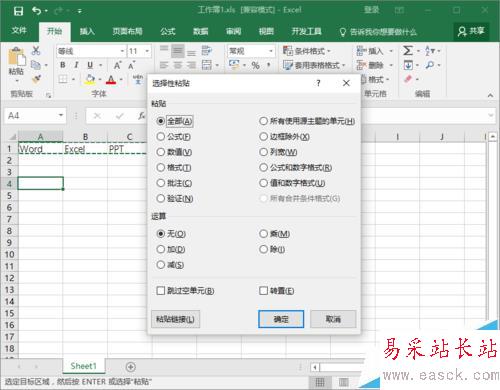The height and width of the screenshot is (390, 500).
Task: Check the 转置(E) checkbox
Action: tap(263, 291)
